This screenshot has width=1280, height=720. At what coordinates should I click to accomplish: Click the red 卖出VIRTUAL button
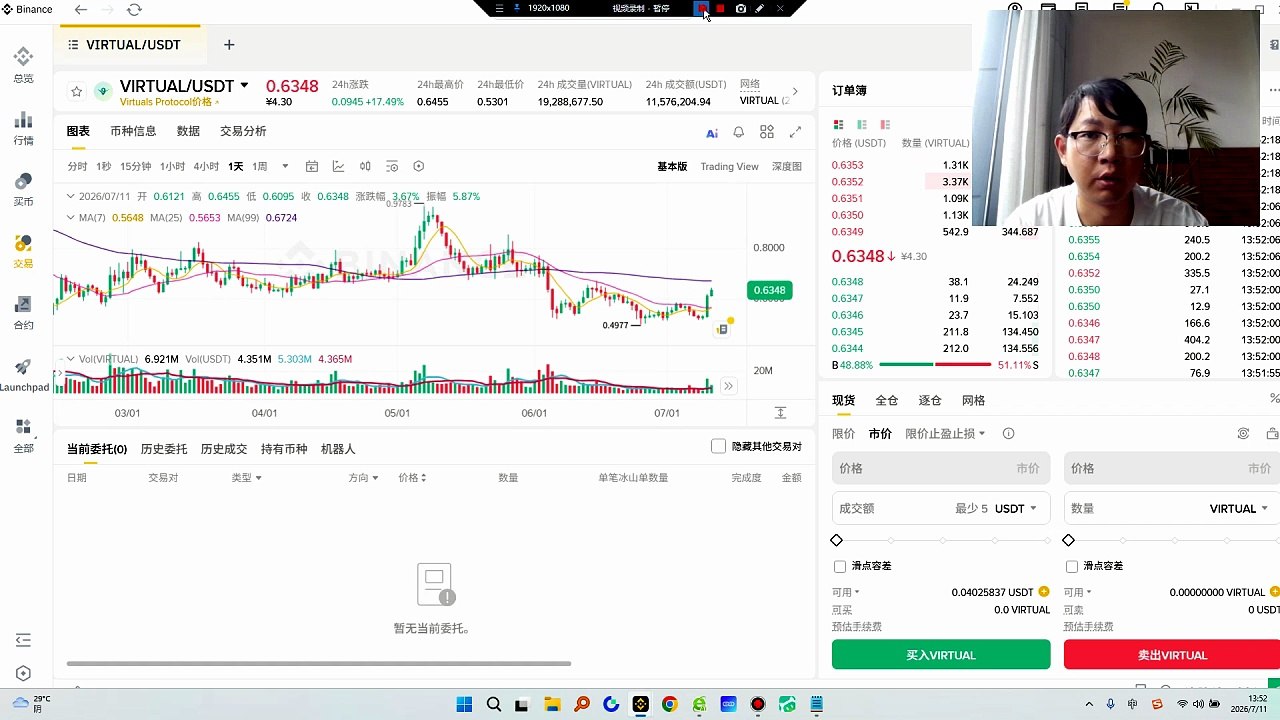pyautogui.click(x=1172, y=655)
